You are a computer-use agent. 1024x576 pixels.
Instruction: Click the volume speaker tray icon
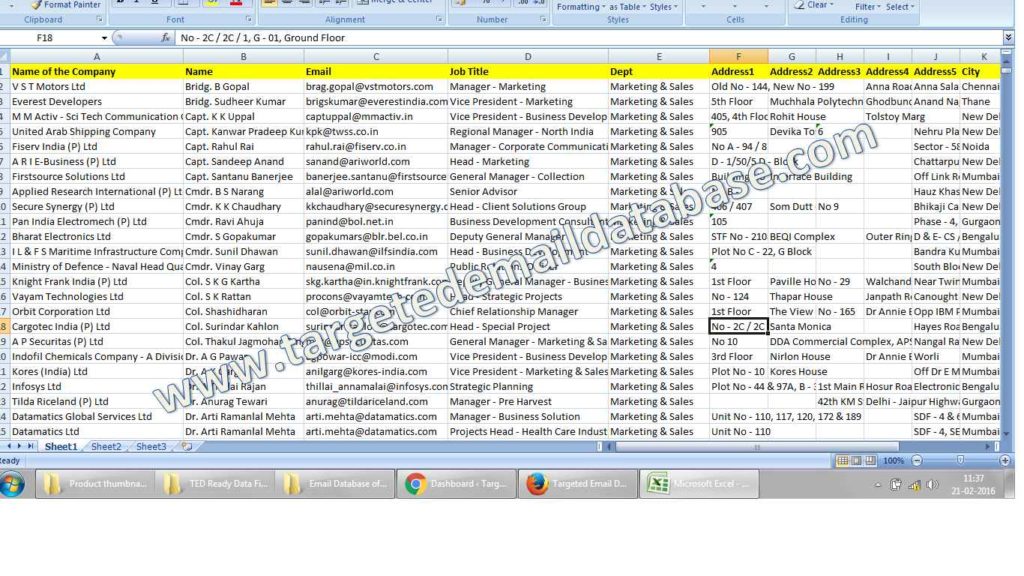(932, 485)
